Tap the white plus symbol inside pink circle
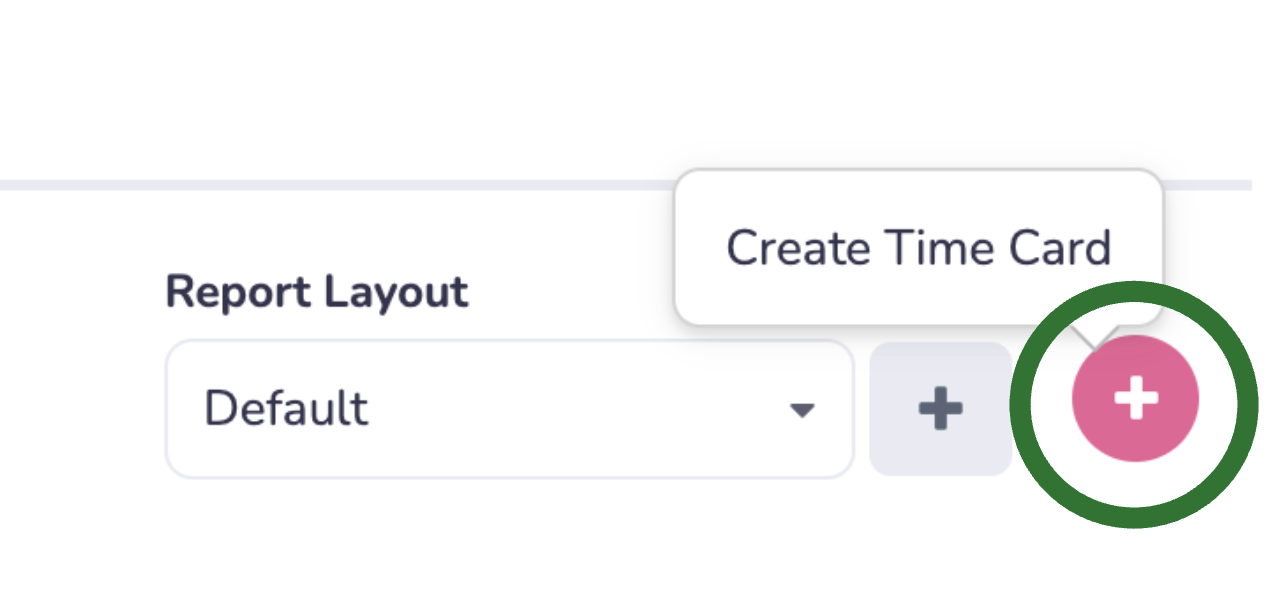1282x590 pixels. (1136, 399)
